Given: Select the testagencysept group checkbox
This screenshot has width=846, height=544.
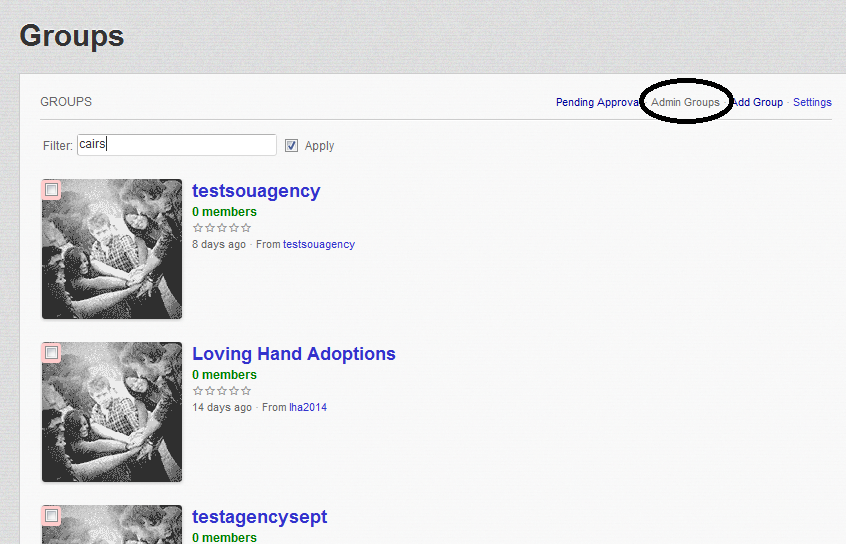Looking at the screenshot, I should pyautogui.click(x=51, y=515).
